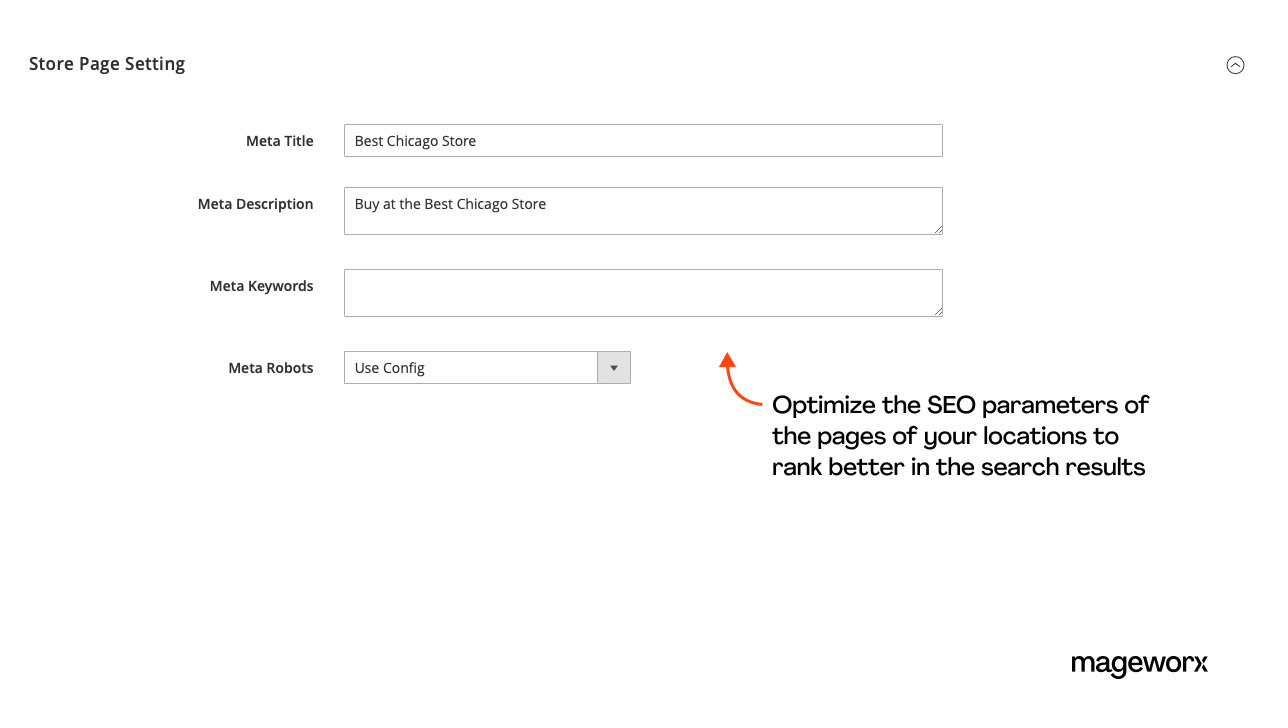The width and height of the screenshot is (1288, 728).
Task: Click the Store Page Setting heading
Action: (107, 64)
